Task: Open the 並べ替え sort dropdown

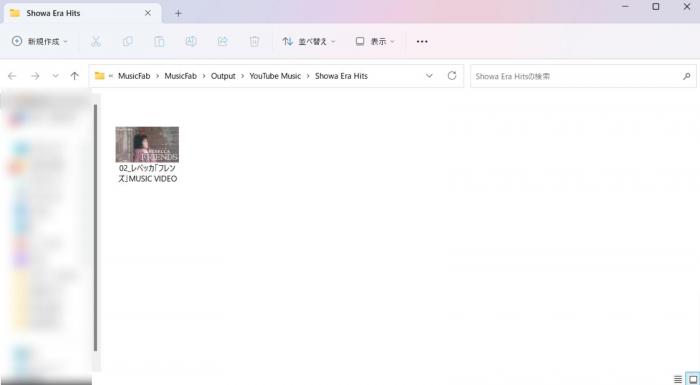Action: (x=308, y=42)
